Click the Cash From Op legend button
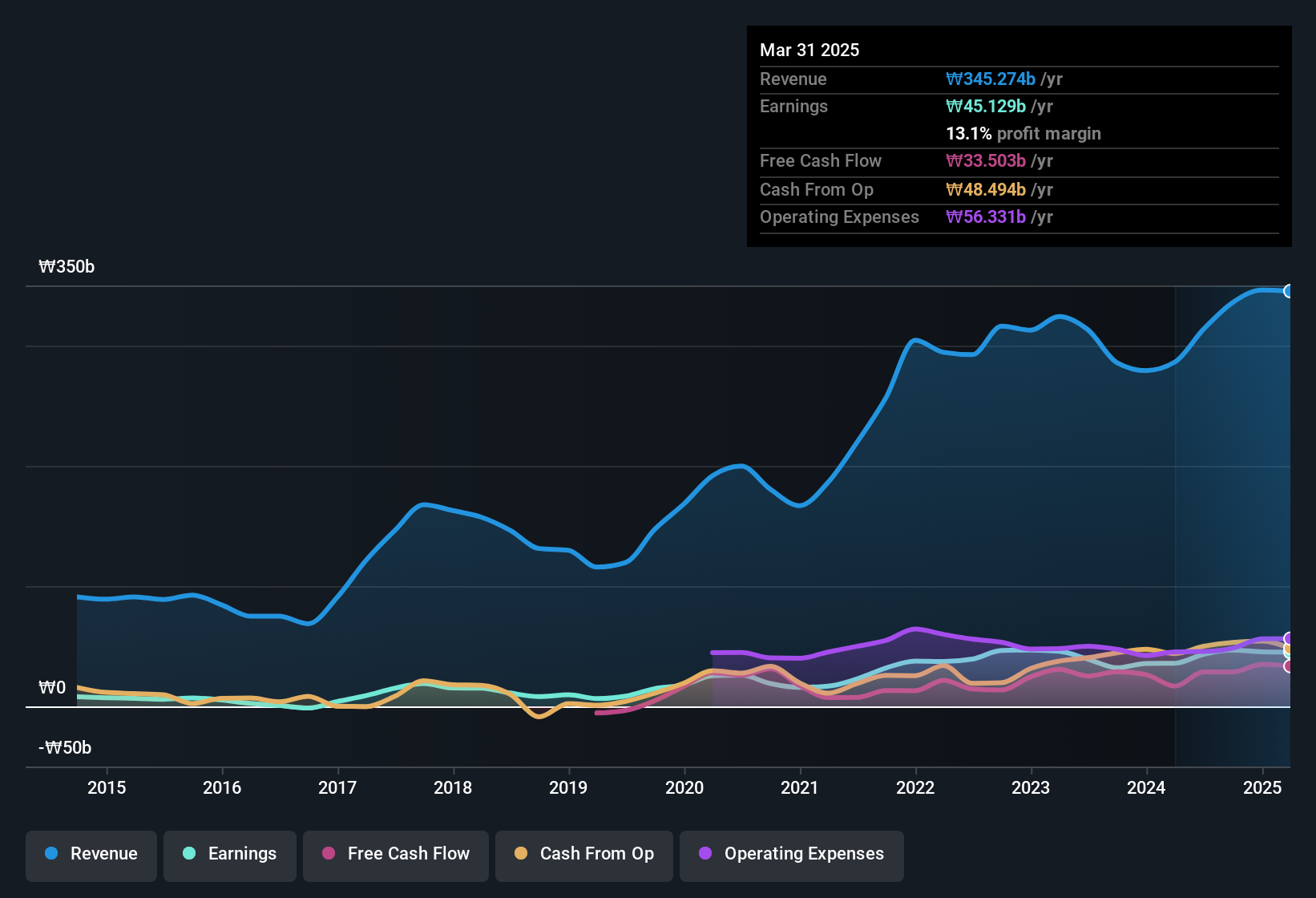 point(584,854)
